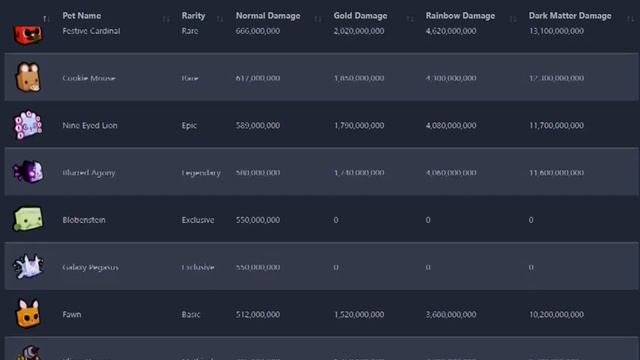Sort by Rainbow Damage column arrows
The height and width of the screenshot is (360, 640).
coord(513,19)
